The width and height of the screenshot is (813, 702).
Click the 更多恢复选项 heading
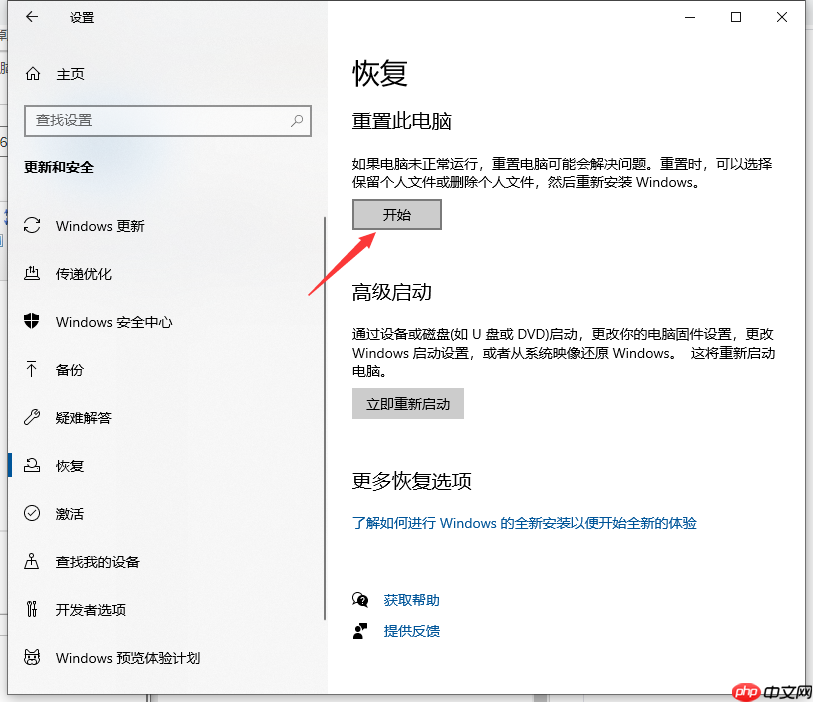412,481
